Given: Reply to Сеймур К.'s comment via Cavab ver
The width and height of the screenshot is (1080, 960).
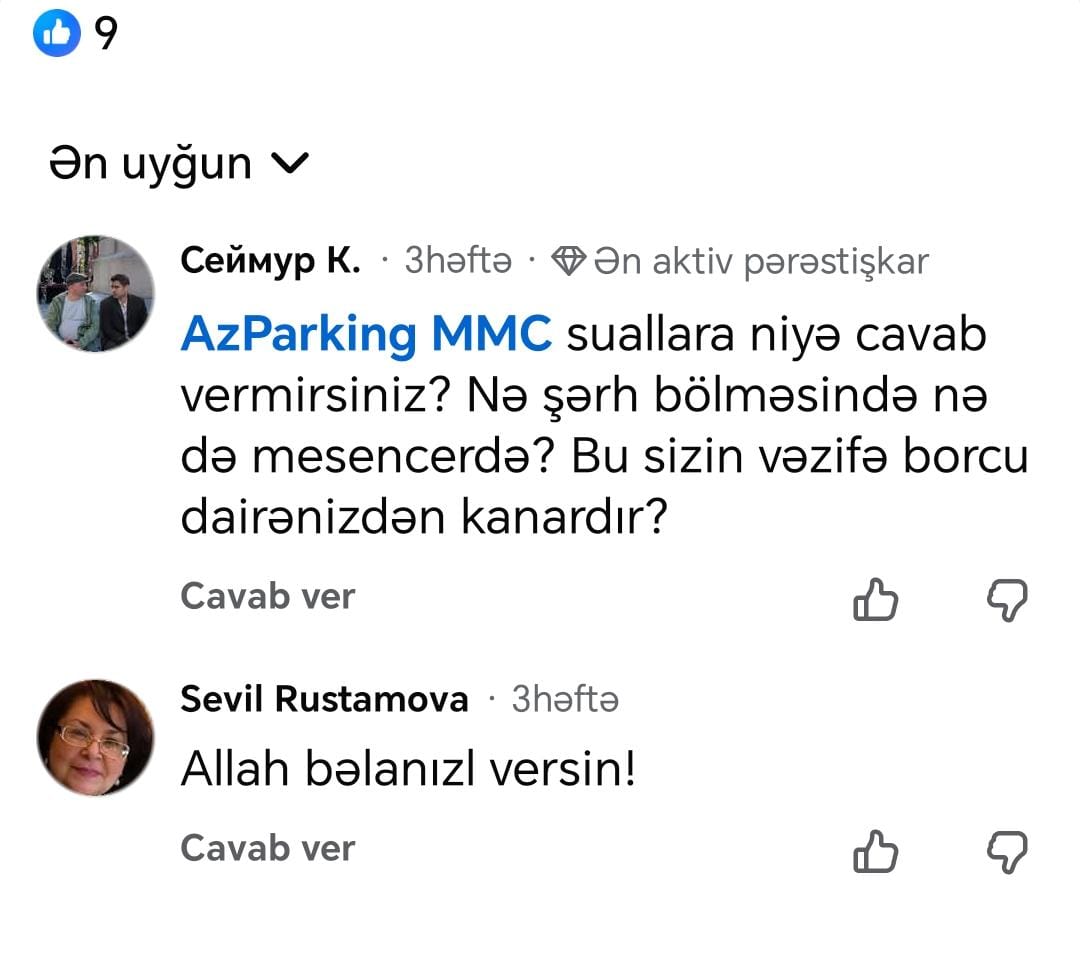Looking at the screenshot, I should coord(267,596).
